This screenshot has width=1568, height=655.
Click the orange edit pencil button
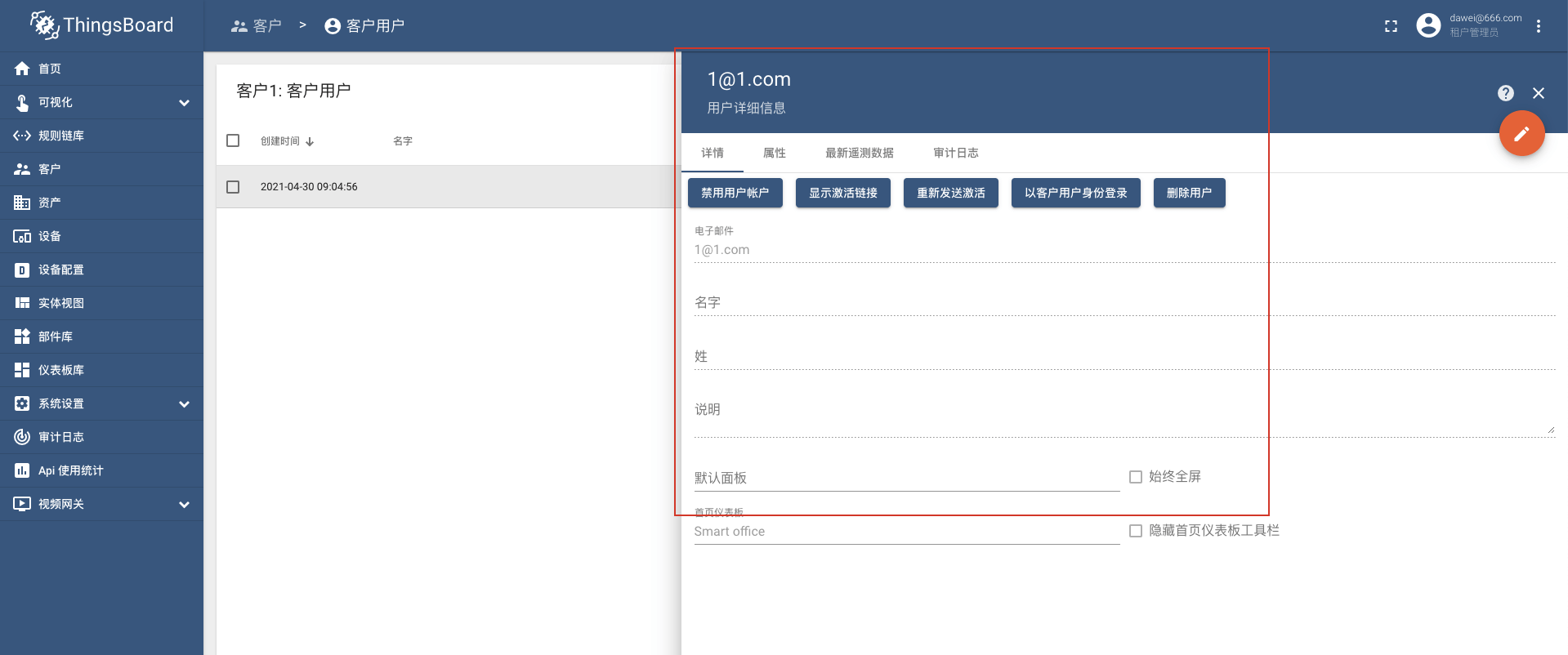(1521, 133)
